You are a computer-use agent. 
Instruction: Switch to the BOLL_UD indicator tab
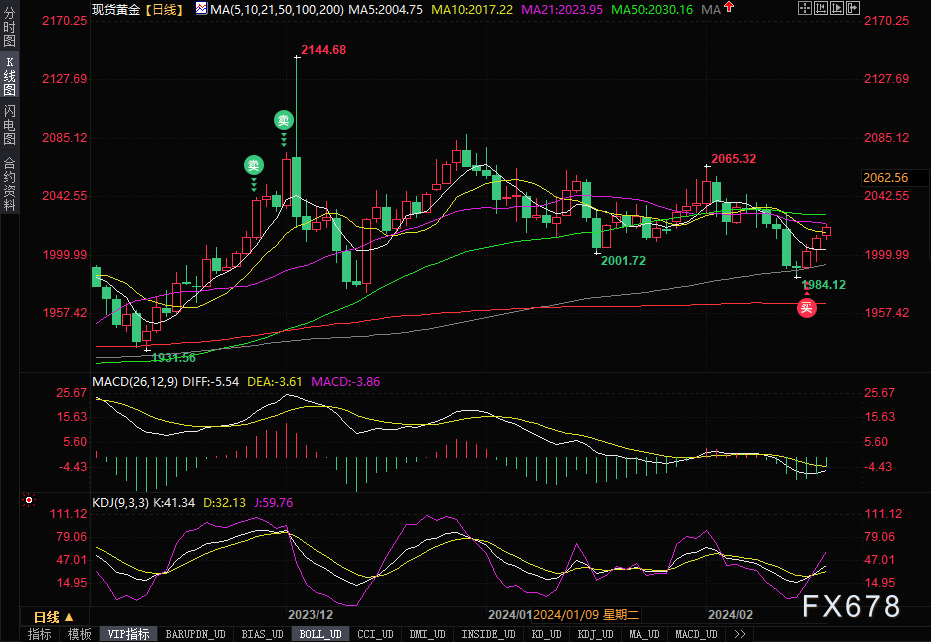tap(321, 634)
